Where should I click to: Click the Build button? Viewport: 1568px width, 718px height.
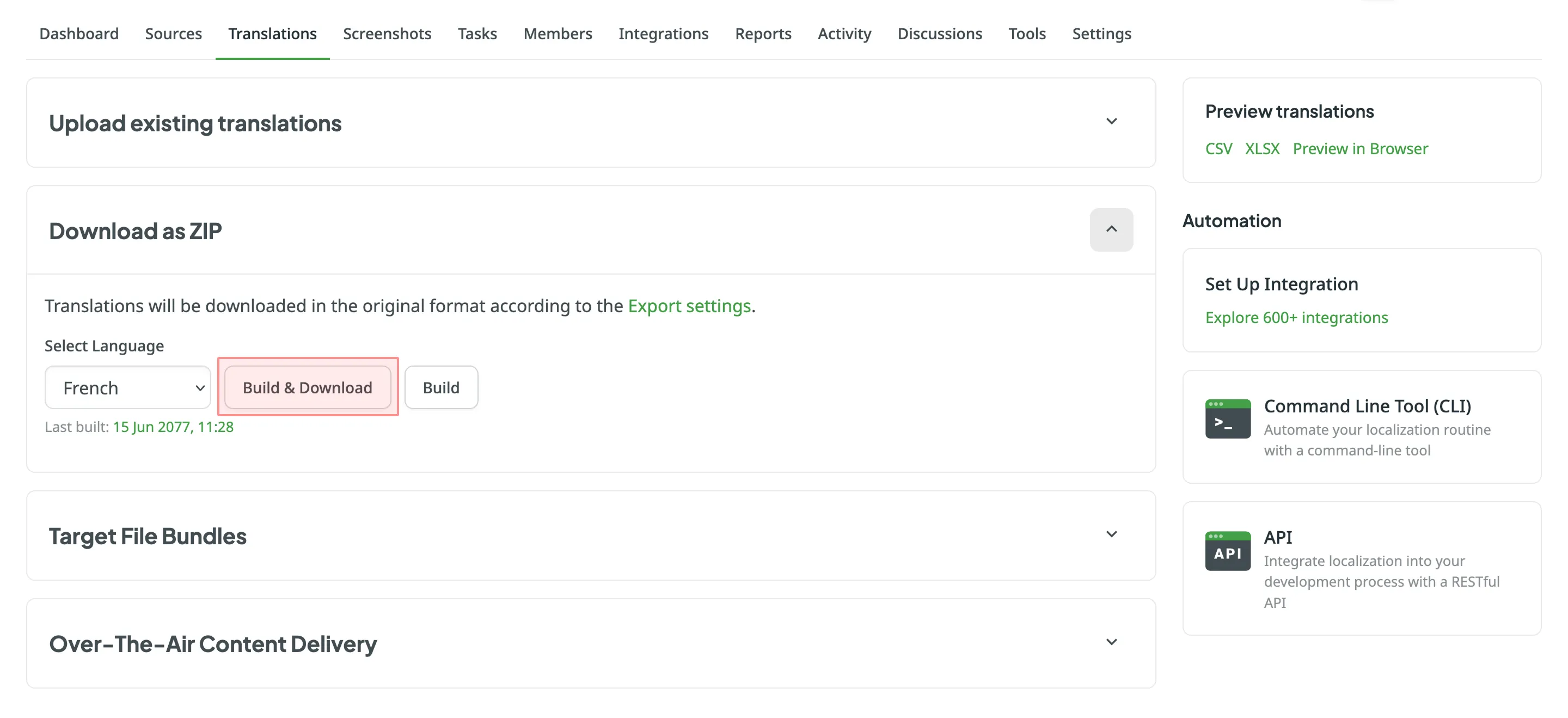tap(442, 387)
